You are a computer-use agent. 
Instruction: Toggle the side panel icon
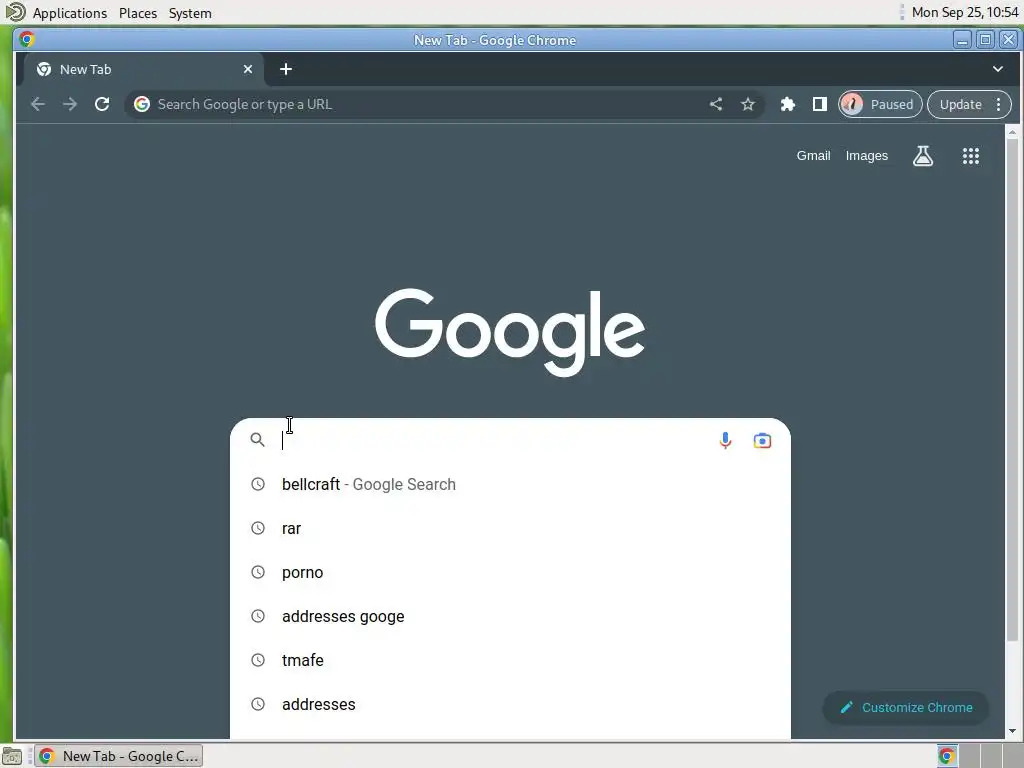click(x=820, y=104)
